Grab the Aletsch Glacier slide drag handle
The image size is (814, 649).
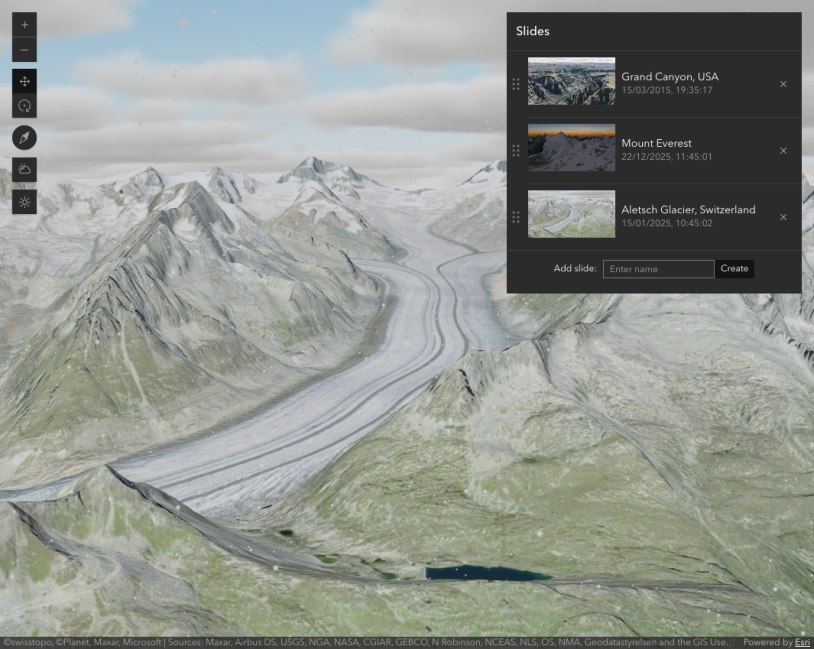coord(517,216)
